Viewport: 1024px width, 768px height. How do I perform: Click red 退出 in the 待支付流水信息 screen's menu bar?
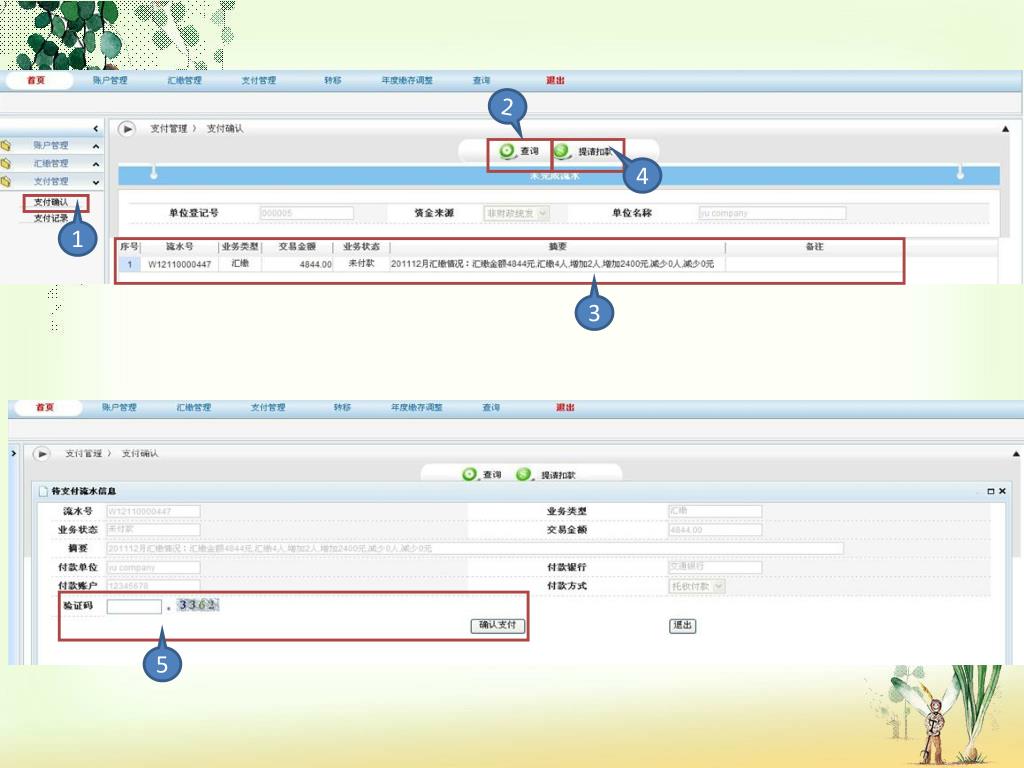coord(566,408)
